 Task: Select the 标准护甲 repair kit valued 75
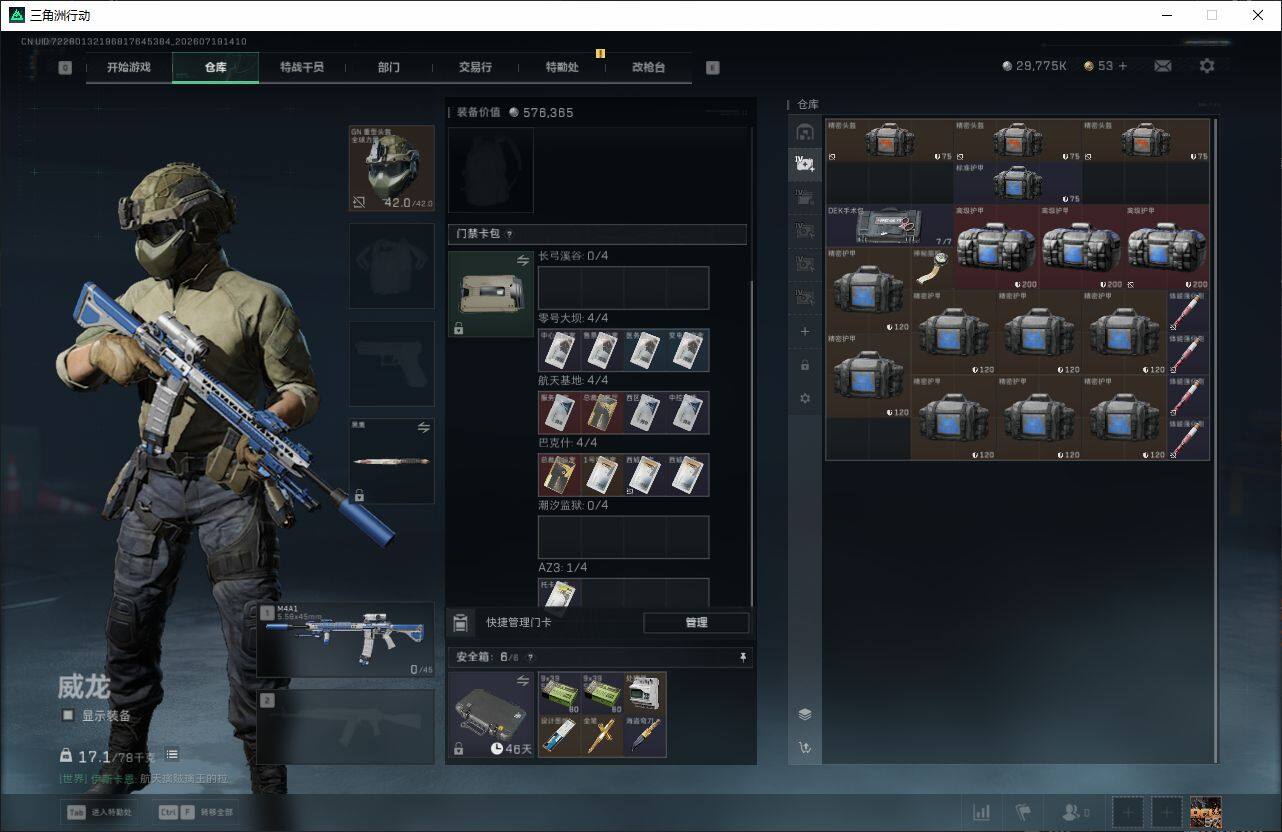pyautogui.click(x=1018, y=184)
